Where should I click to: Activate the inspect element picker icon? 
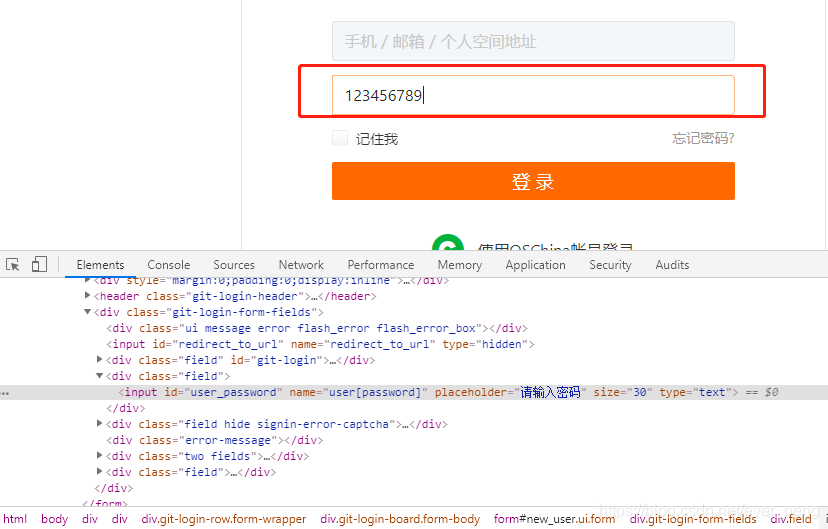pos(13,264)
